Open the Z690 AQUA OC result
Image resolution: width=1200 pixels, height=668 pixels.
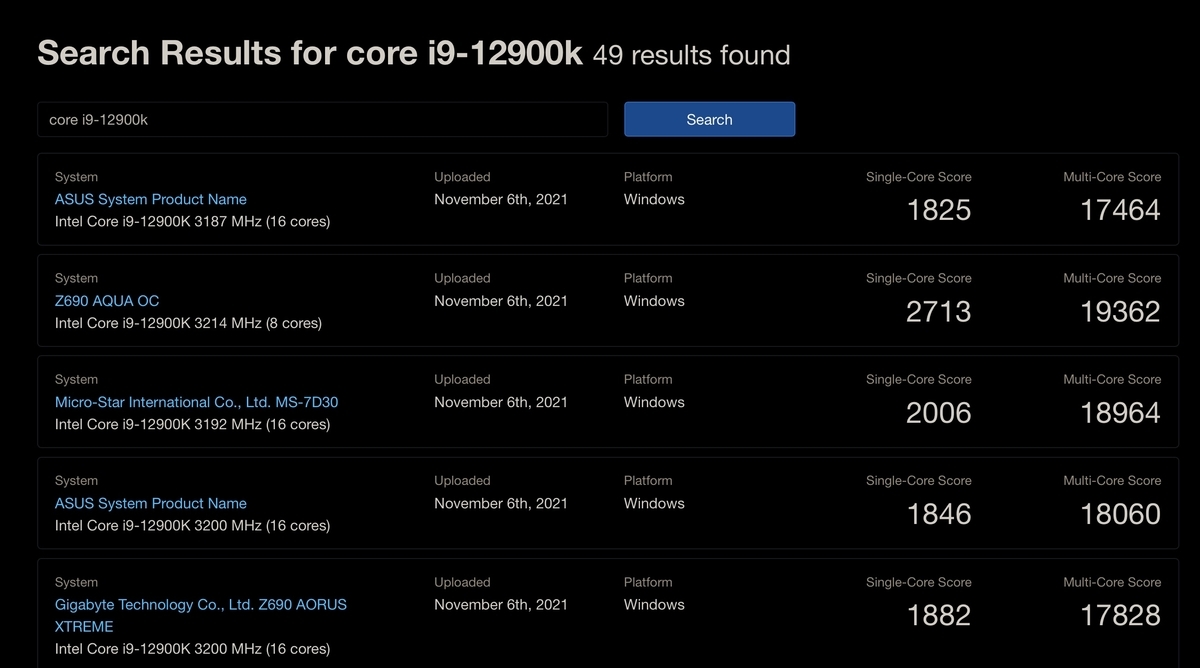[x=107, y=301]
